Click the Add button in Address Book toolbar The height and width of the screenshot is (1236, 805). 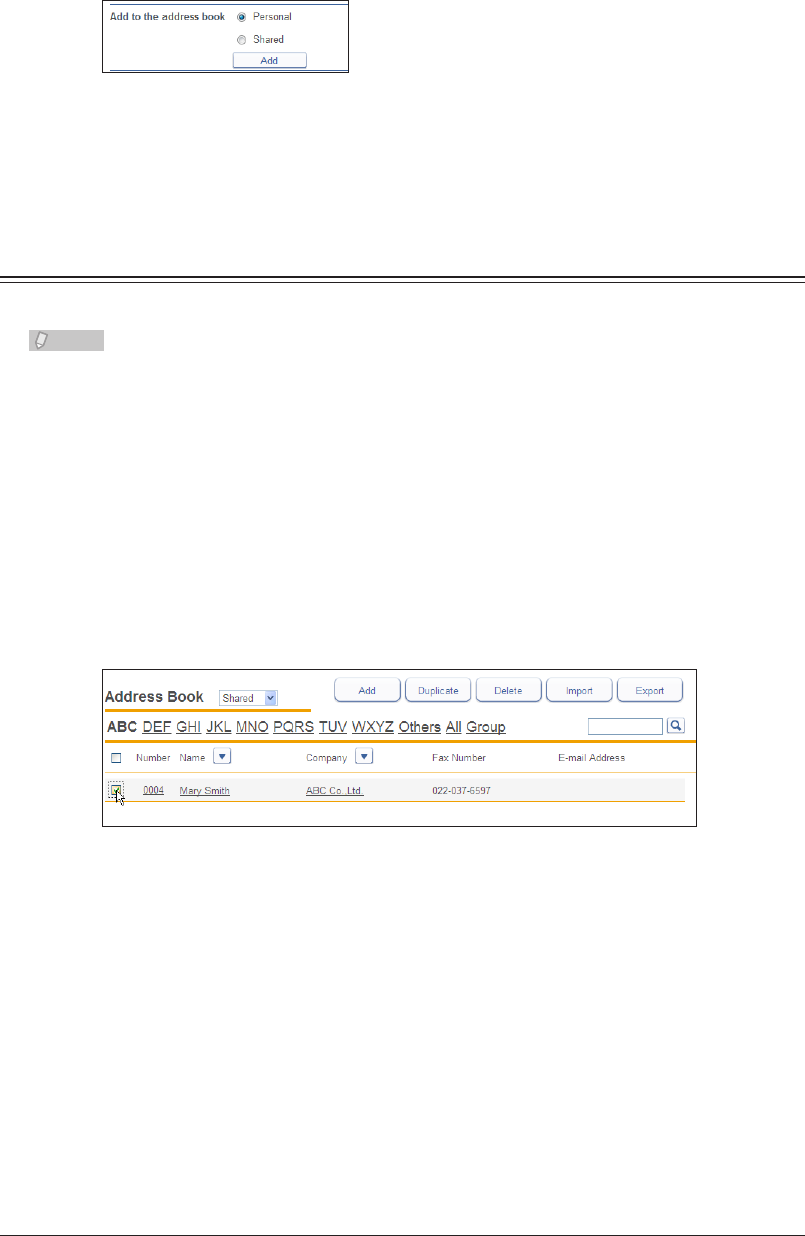(367, 690)
